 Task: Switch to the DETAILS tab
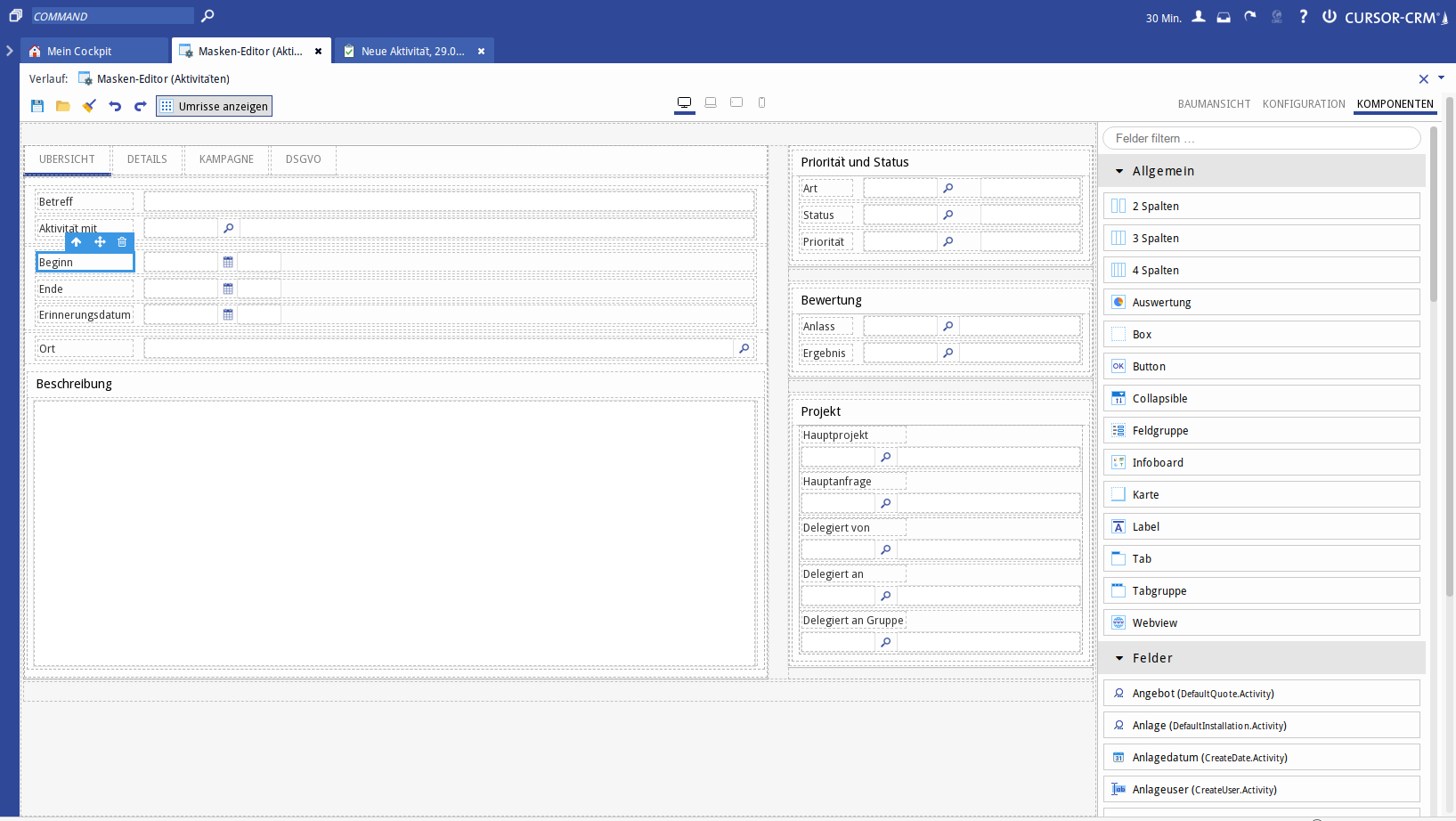[x=147, y=159]
